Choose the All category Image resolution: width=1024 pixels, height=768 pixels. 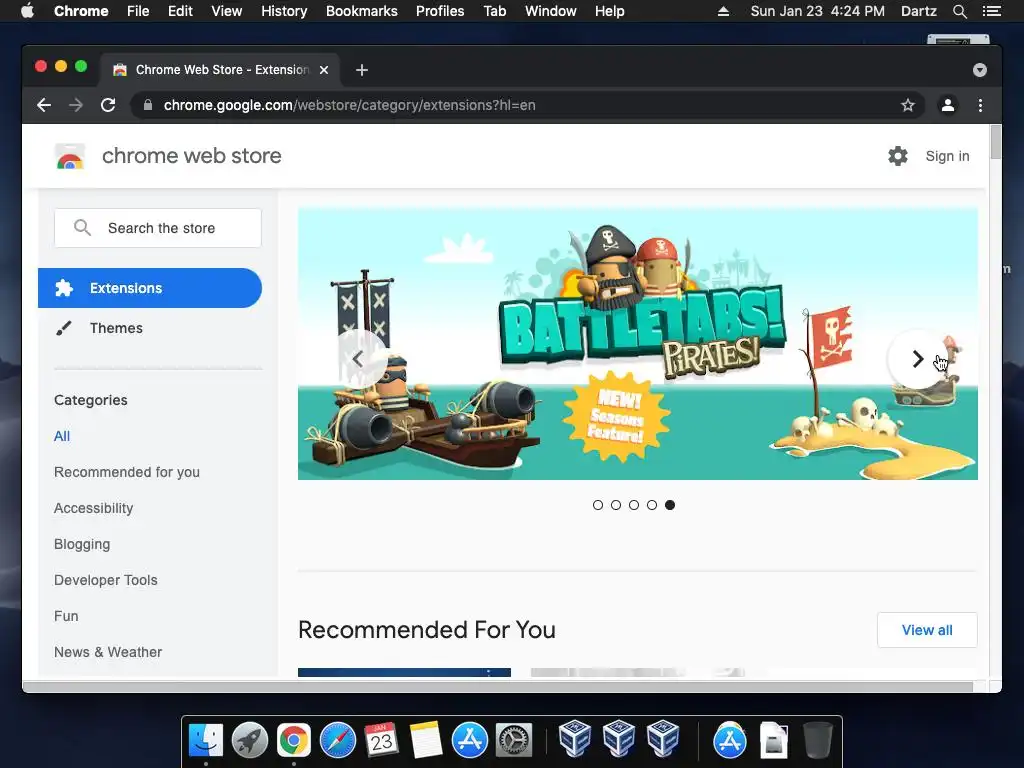62,436
